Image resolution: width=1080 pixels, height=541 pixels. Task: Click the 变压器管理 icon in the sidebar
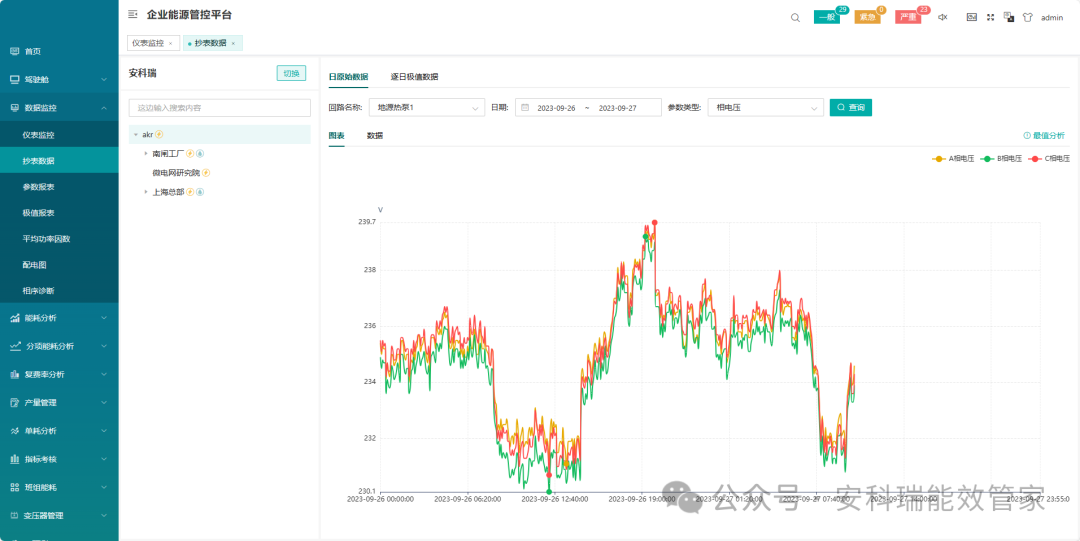tap(14, 516)
